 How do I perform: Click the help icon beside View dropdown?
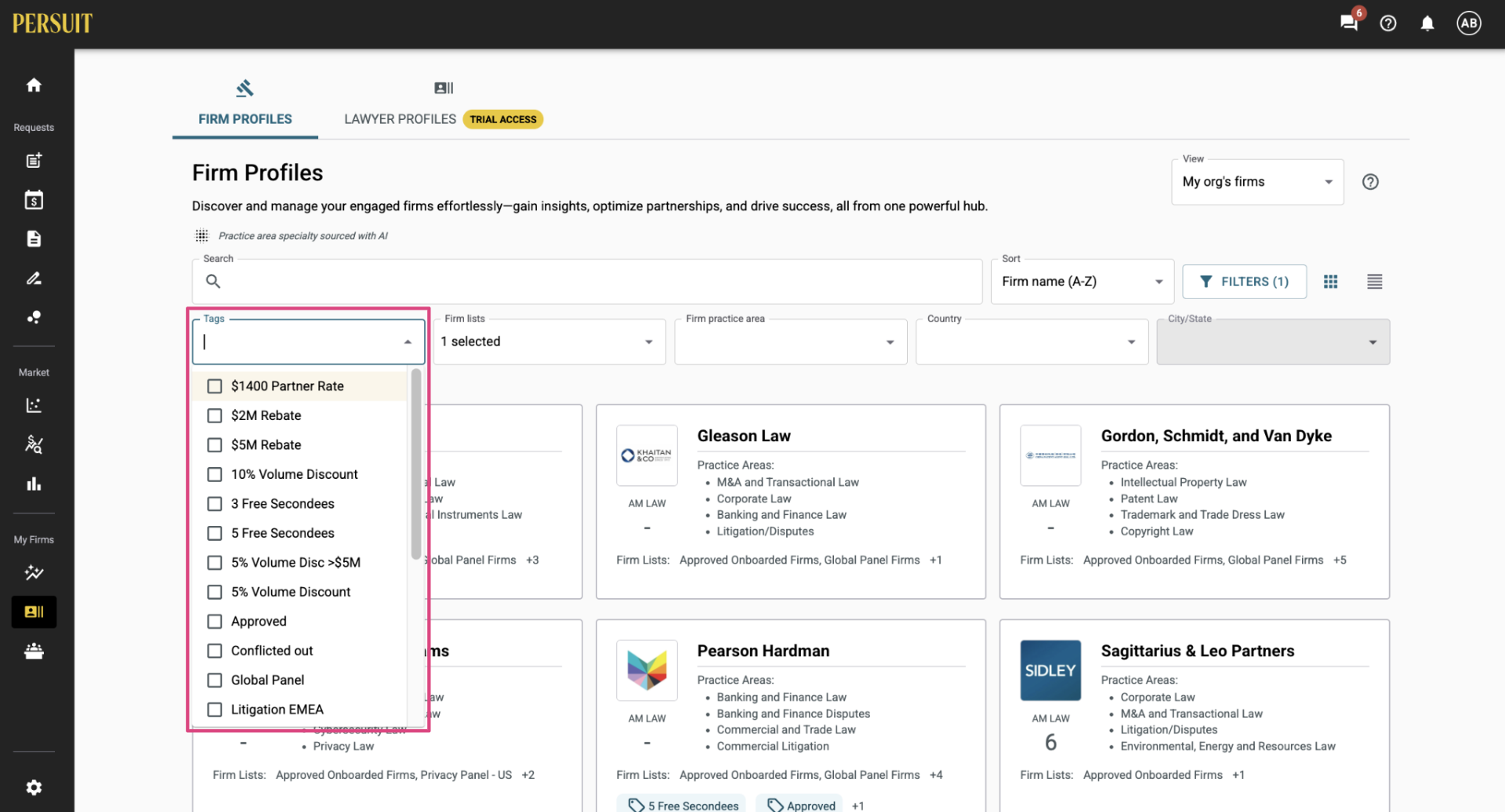tap(1370, 182)
